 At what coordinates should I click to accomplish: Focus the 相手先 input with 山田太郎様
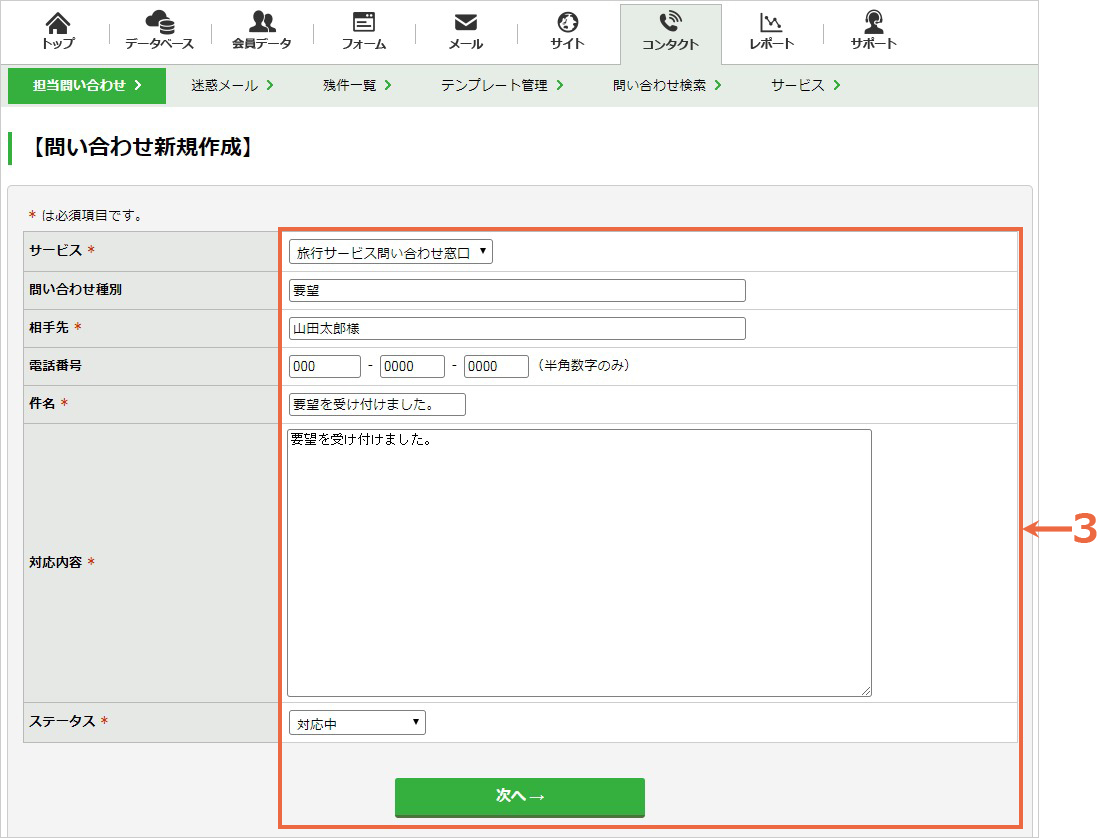pyautogui.click(x=517, y=328)
